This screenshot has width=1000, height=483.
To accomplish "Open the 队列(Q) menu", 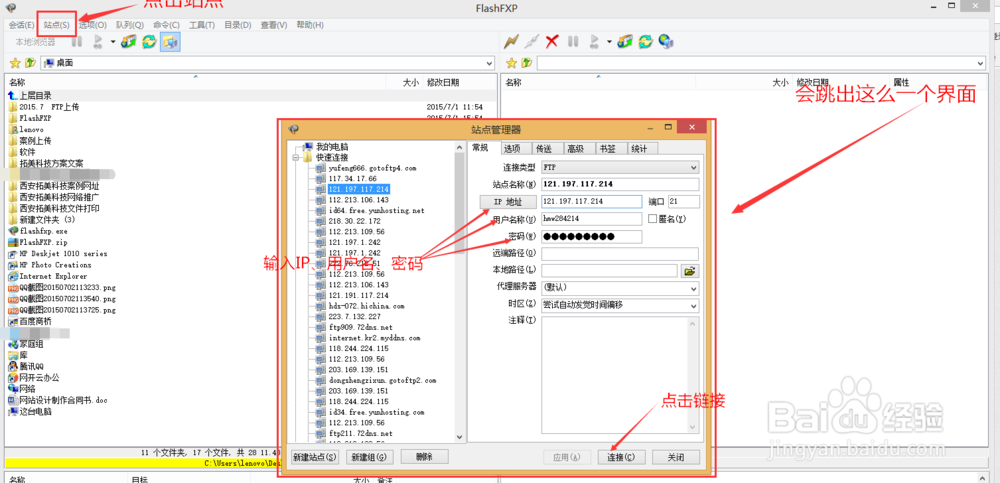I will click(129, 25).
